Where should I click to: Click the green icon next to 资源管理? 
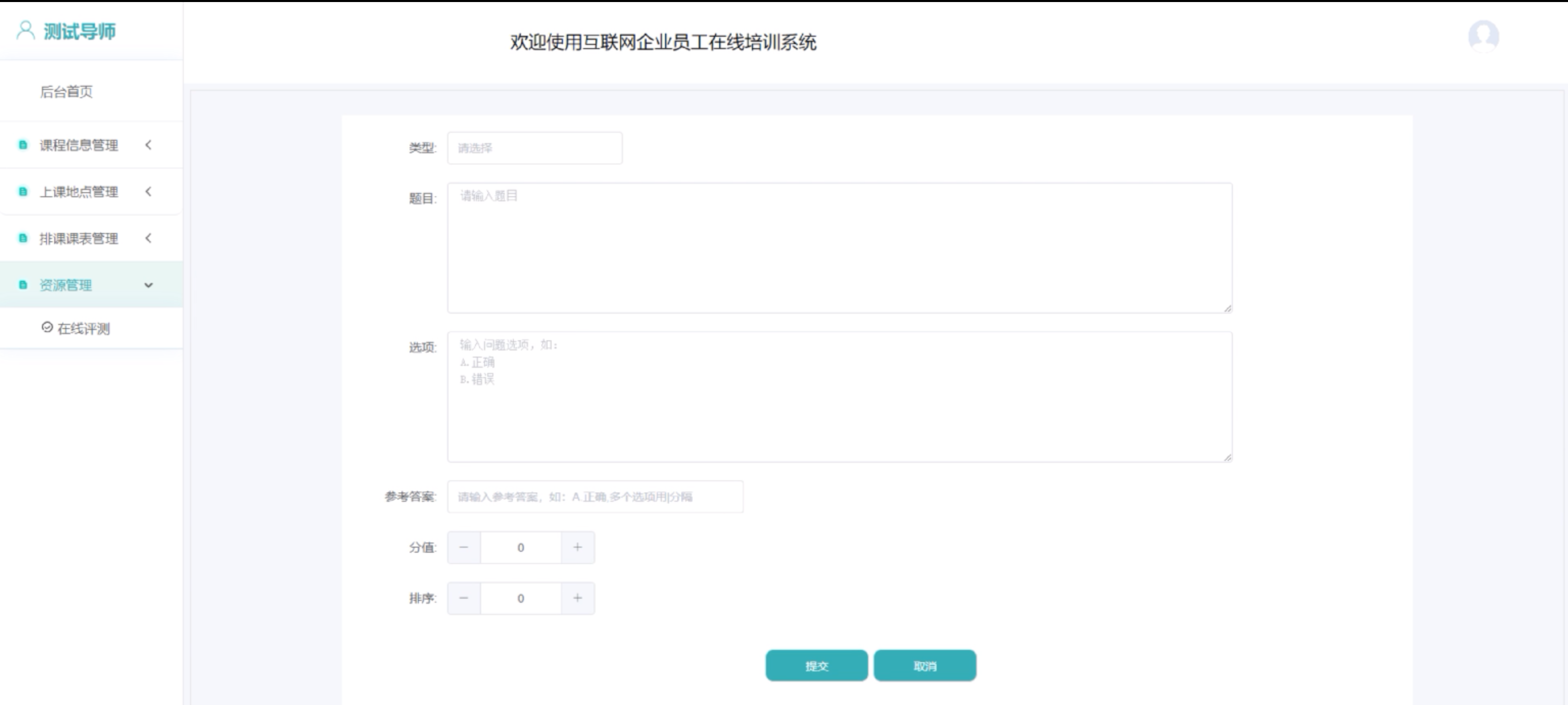click(x=23, y=285)
